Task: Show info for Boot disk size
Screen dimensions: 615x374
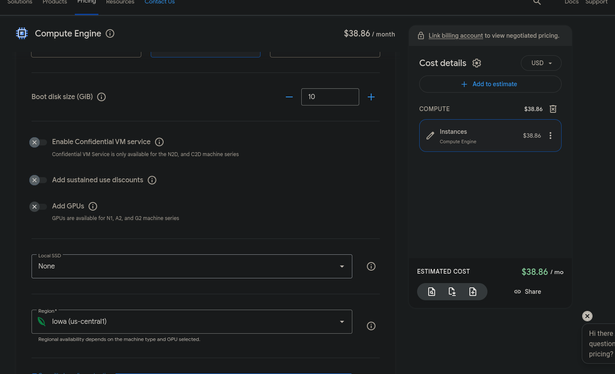Action: (101, 97)
